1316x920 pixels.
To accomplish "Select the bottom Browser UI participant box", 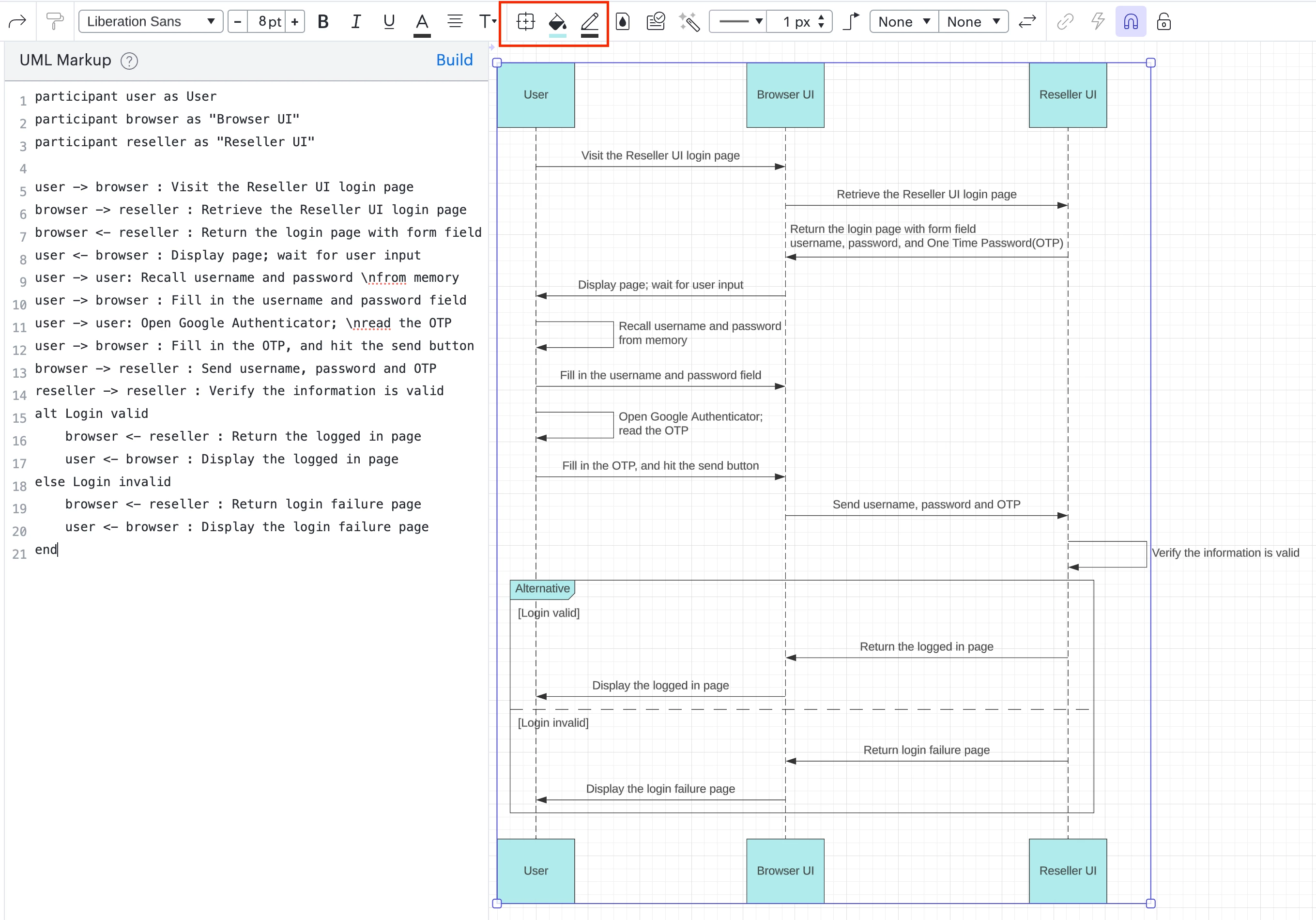I will click(785, 871).
